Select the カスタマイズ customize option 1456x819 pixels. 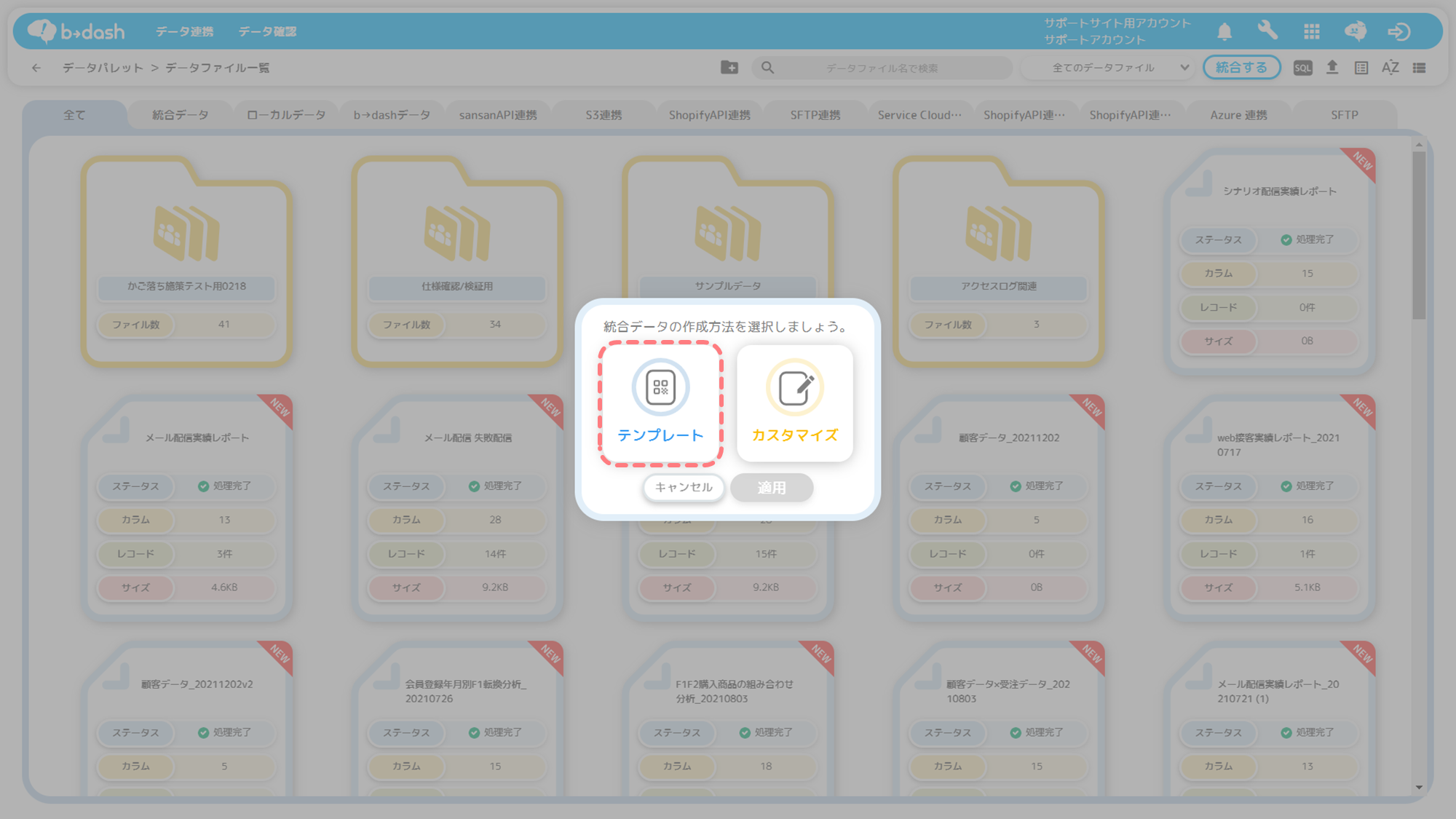point(794,403)
